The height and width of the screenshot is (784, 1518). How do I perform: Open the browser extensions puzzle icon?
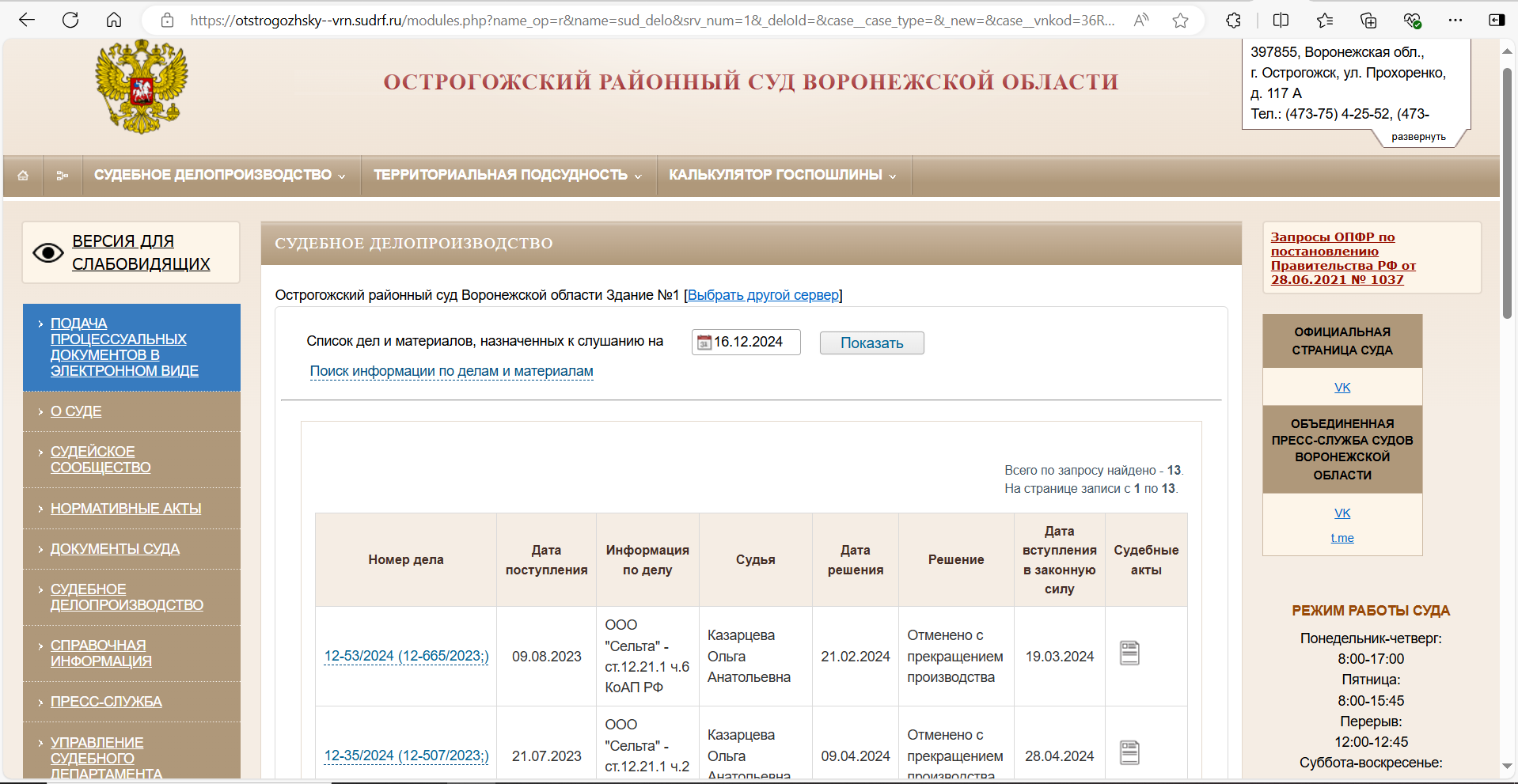[1233, 21]
